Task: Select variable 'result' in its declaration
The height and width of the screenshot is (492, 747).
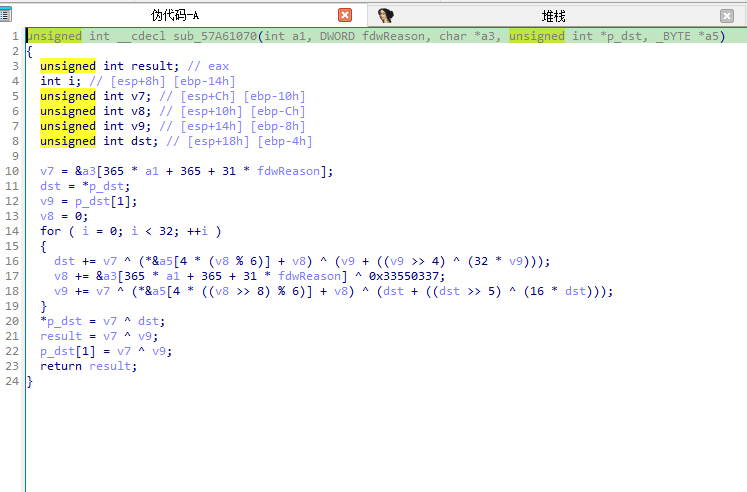Action: pos(154,66)
